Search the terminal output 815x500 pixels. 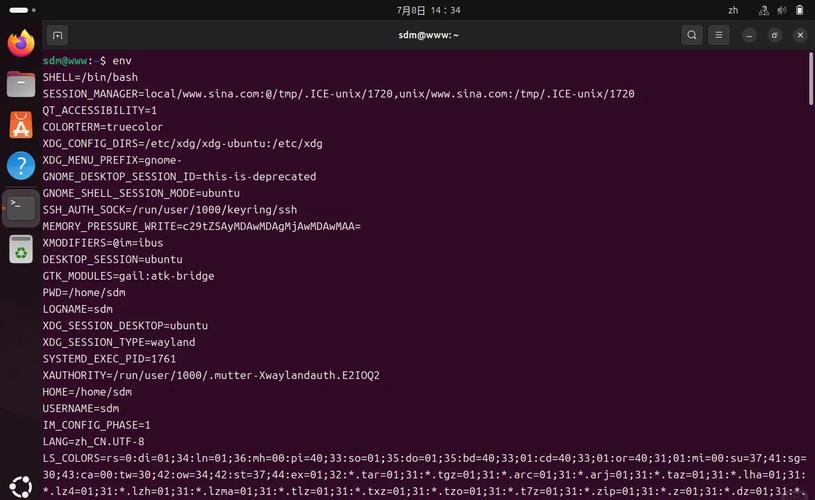pyautogui.click(x=692, y=35)
